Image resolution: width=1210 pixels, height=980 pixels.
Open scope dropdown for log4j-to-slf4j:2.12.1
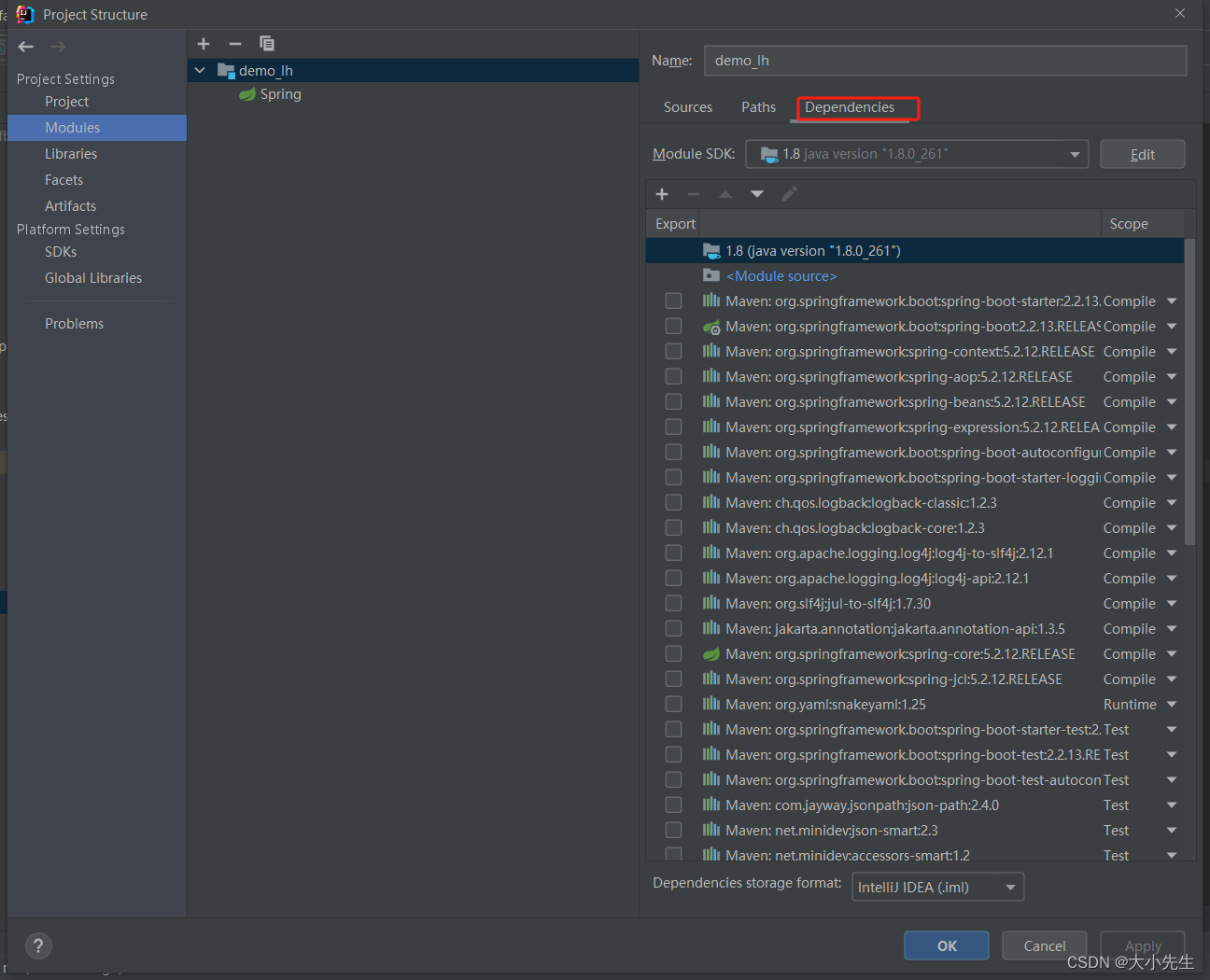[x=1172, y=553]
